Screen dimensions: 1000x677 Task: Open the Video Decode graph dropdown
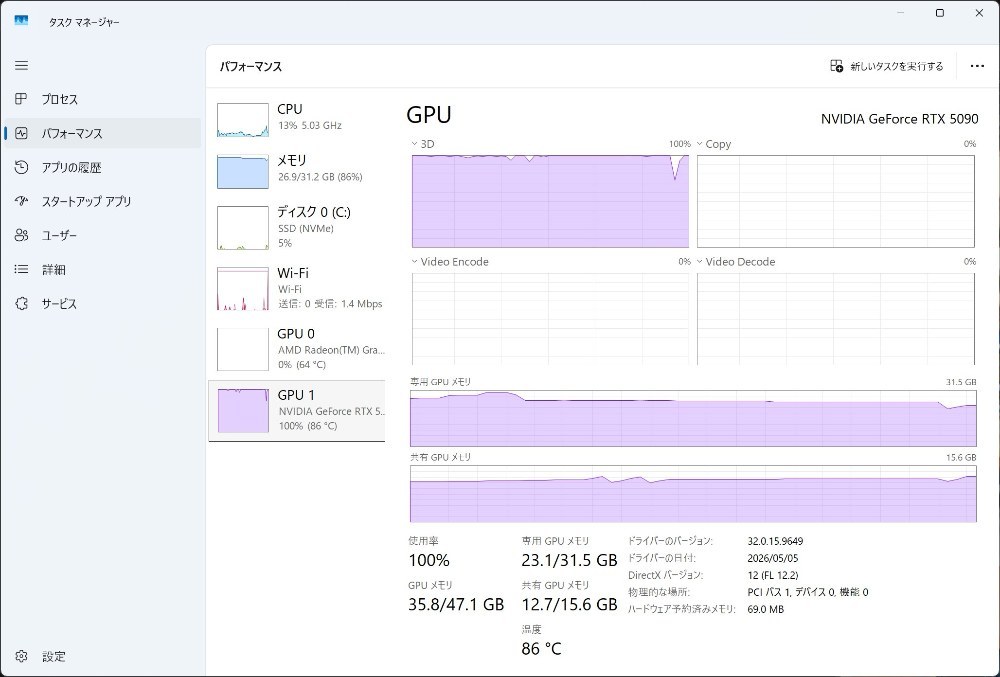pyautogui.click(x=700, y=261)
